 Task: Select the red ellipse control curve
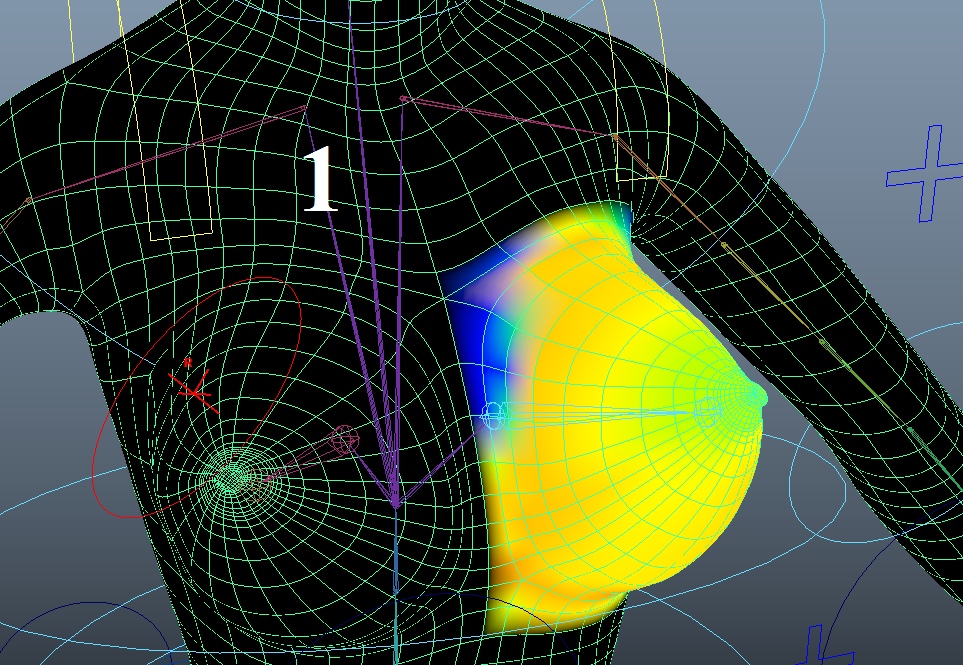197,397
